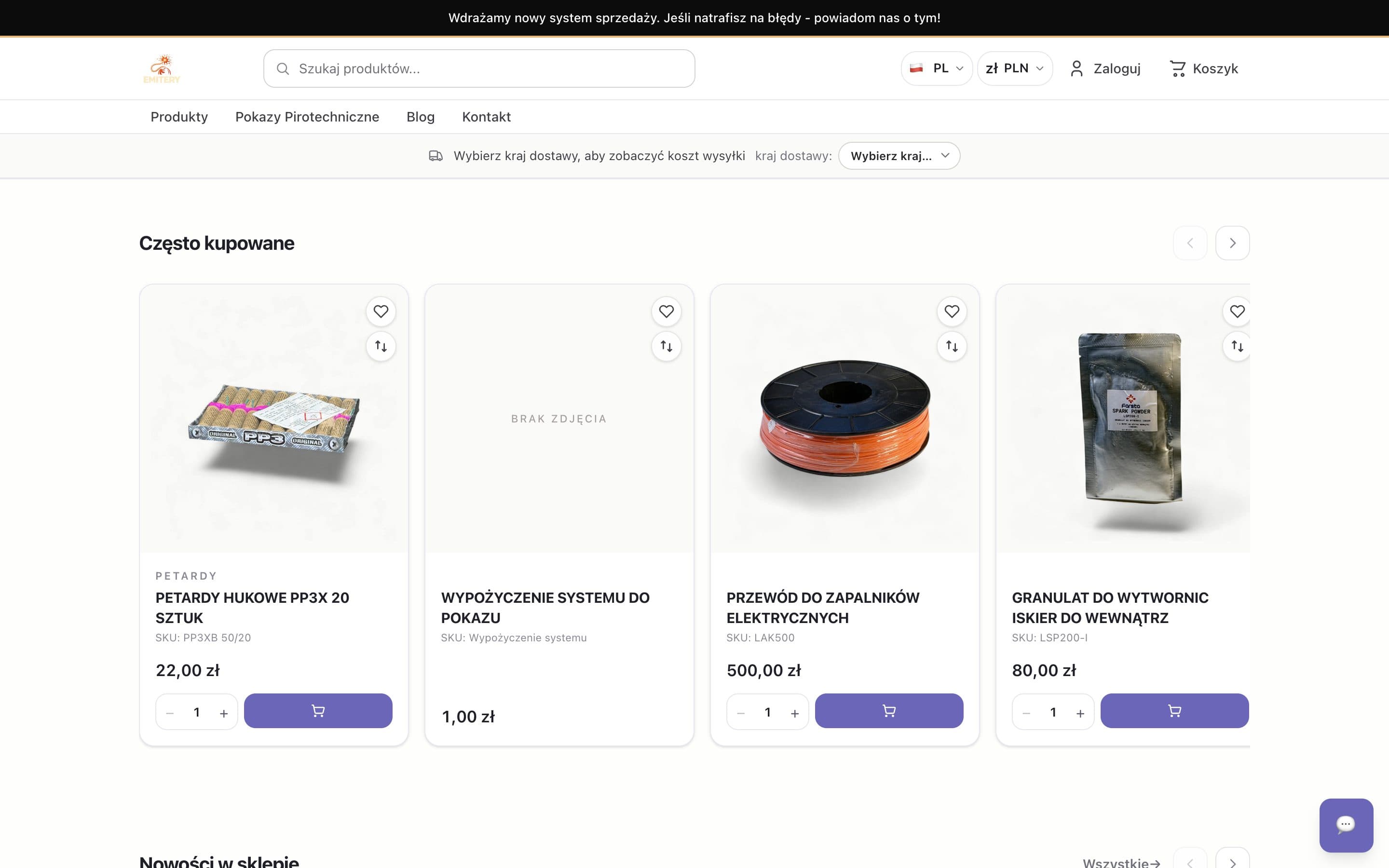Open the Blog page
The width and height of the screenshot is (1389, 868).
421,117
